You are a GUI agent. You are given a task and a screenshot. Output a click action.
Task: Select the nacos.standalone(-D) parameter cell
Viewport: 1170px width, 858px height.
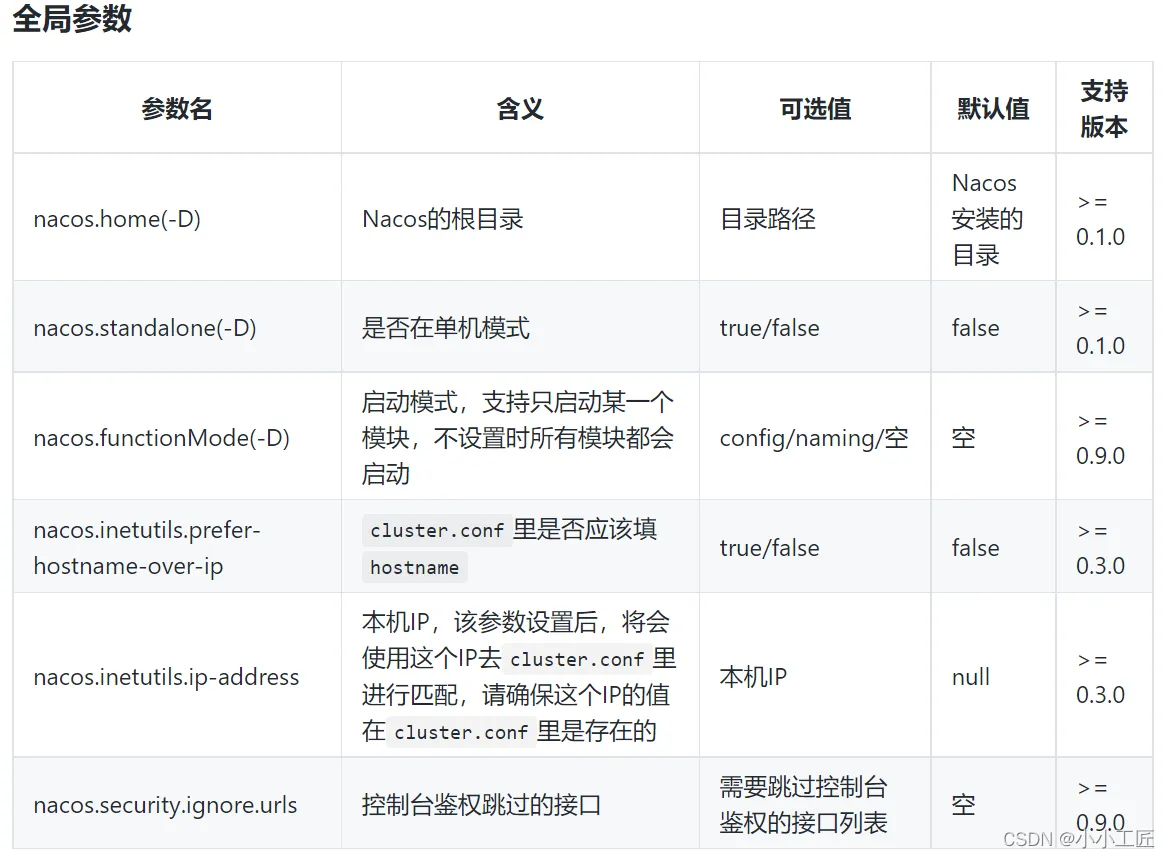145,328
